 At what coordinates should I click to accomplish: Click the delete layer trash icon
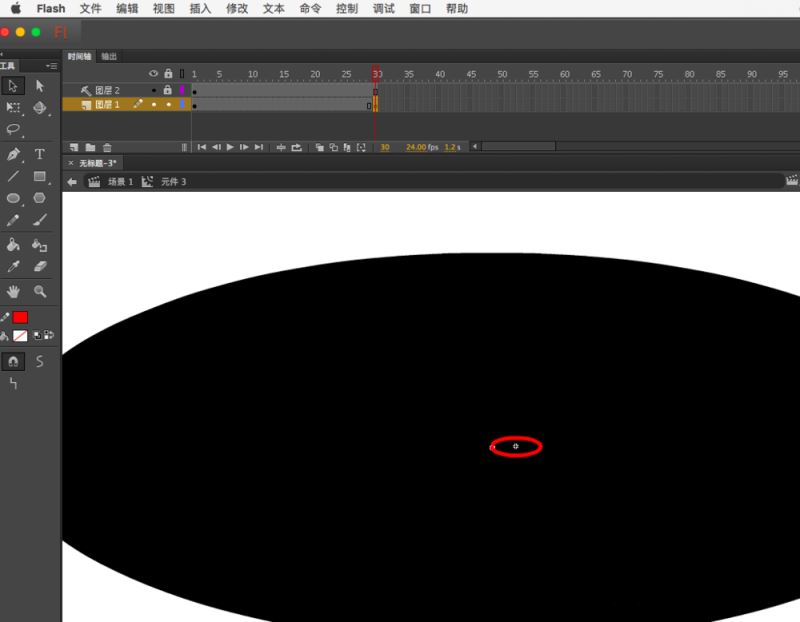(107, 147)
